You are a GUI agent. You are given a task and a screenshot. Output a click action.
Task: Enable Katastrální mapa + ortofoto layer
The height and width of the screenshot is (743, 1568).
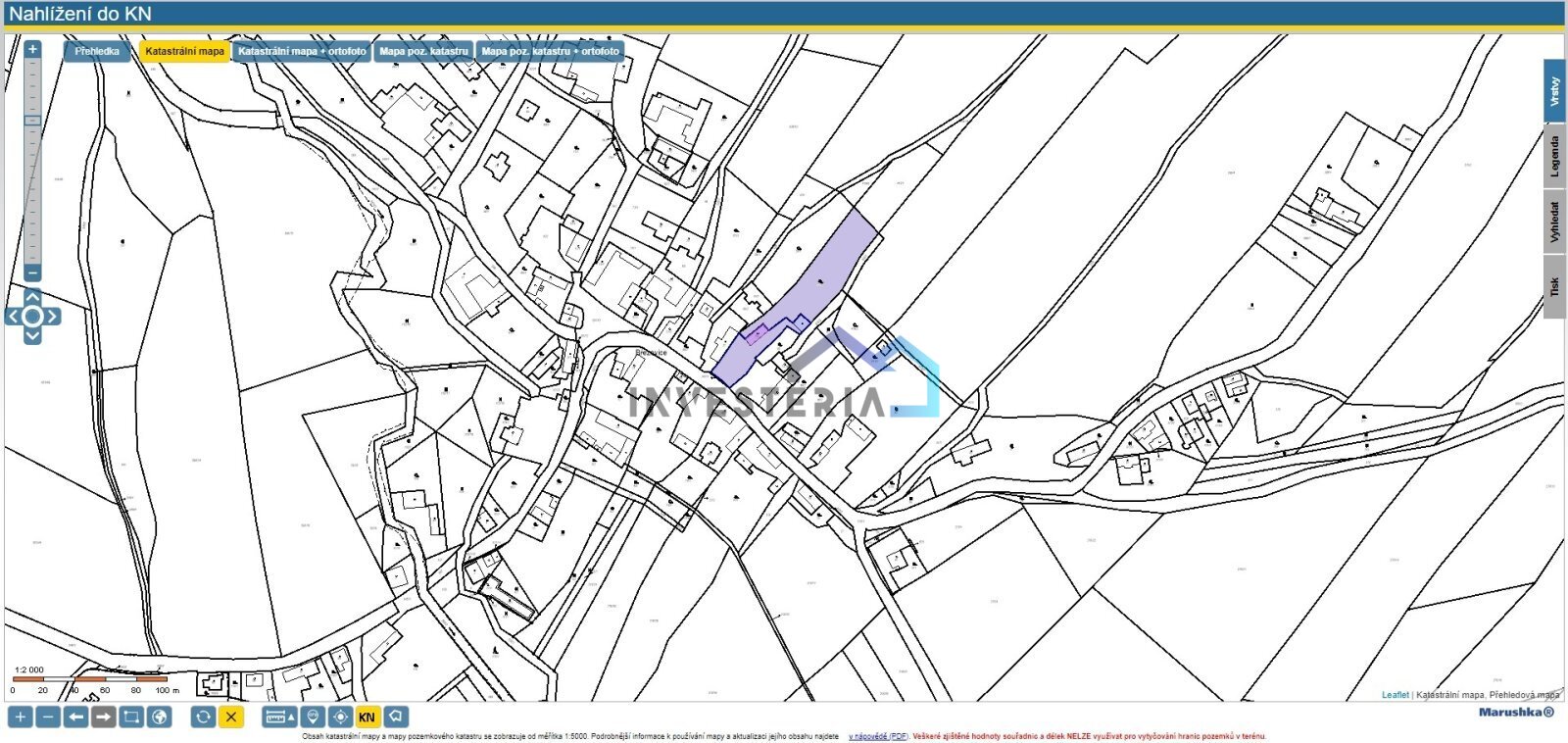(x=302, y=51)
